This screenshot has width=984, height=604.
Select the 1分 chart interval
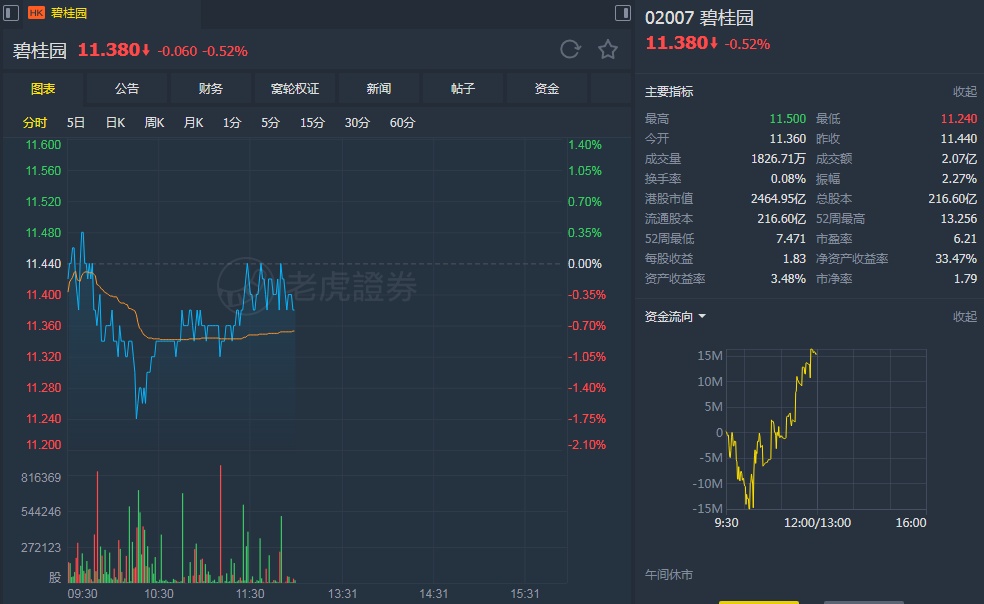pos(232,122)
